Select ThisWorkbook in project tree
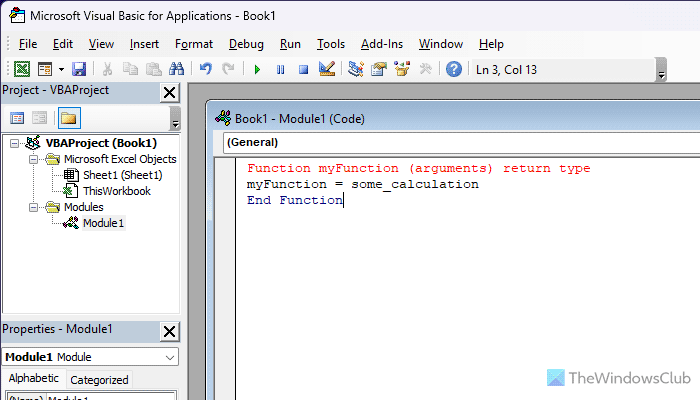The image size is (700, 400). 117,191
